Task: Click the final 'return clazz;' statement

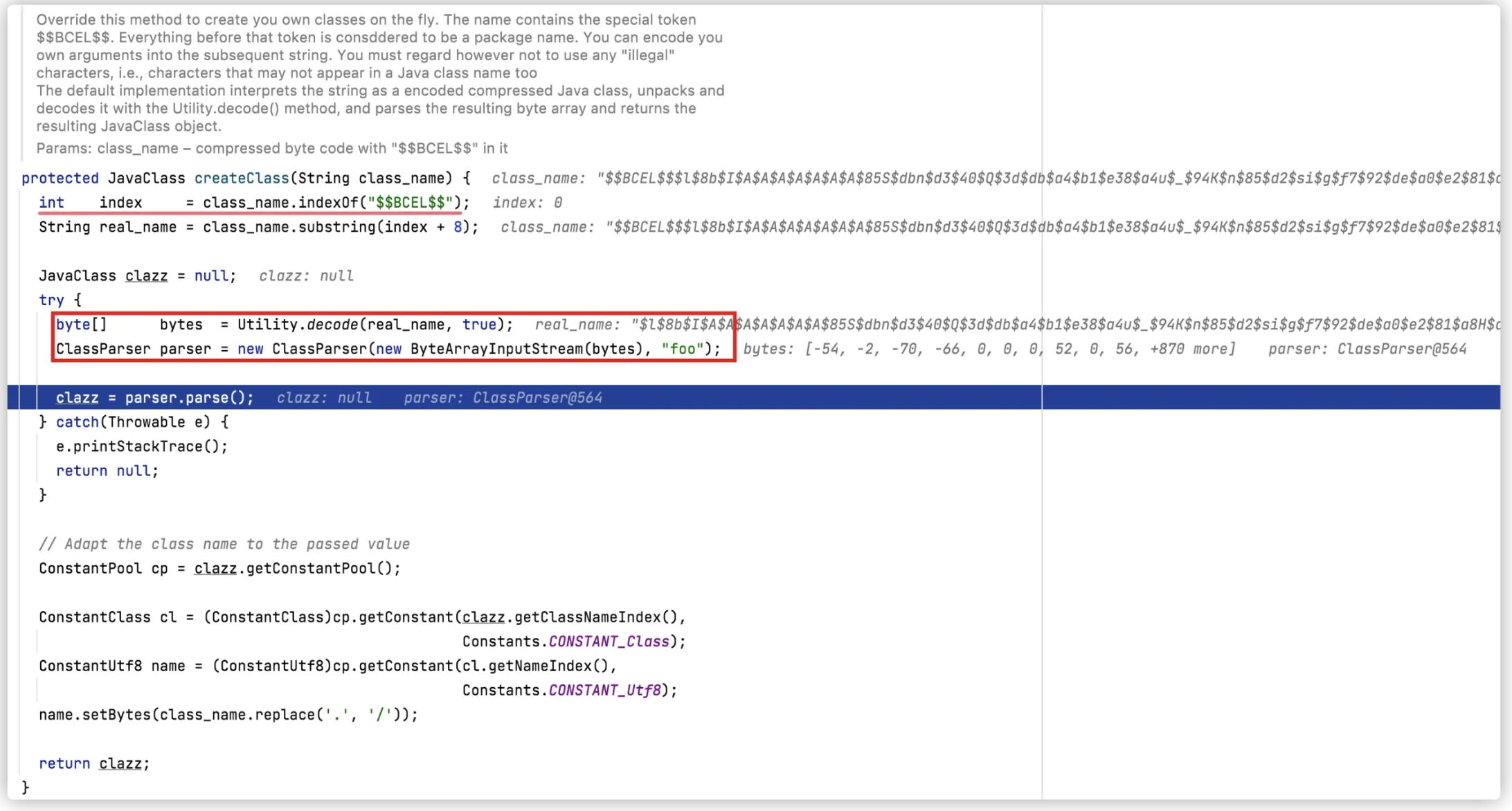Action: tap(93, 764)
